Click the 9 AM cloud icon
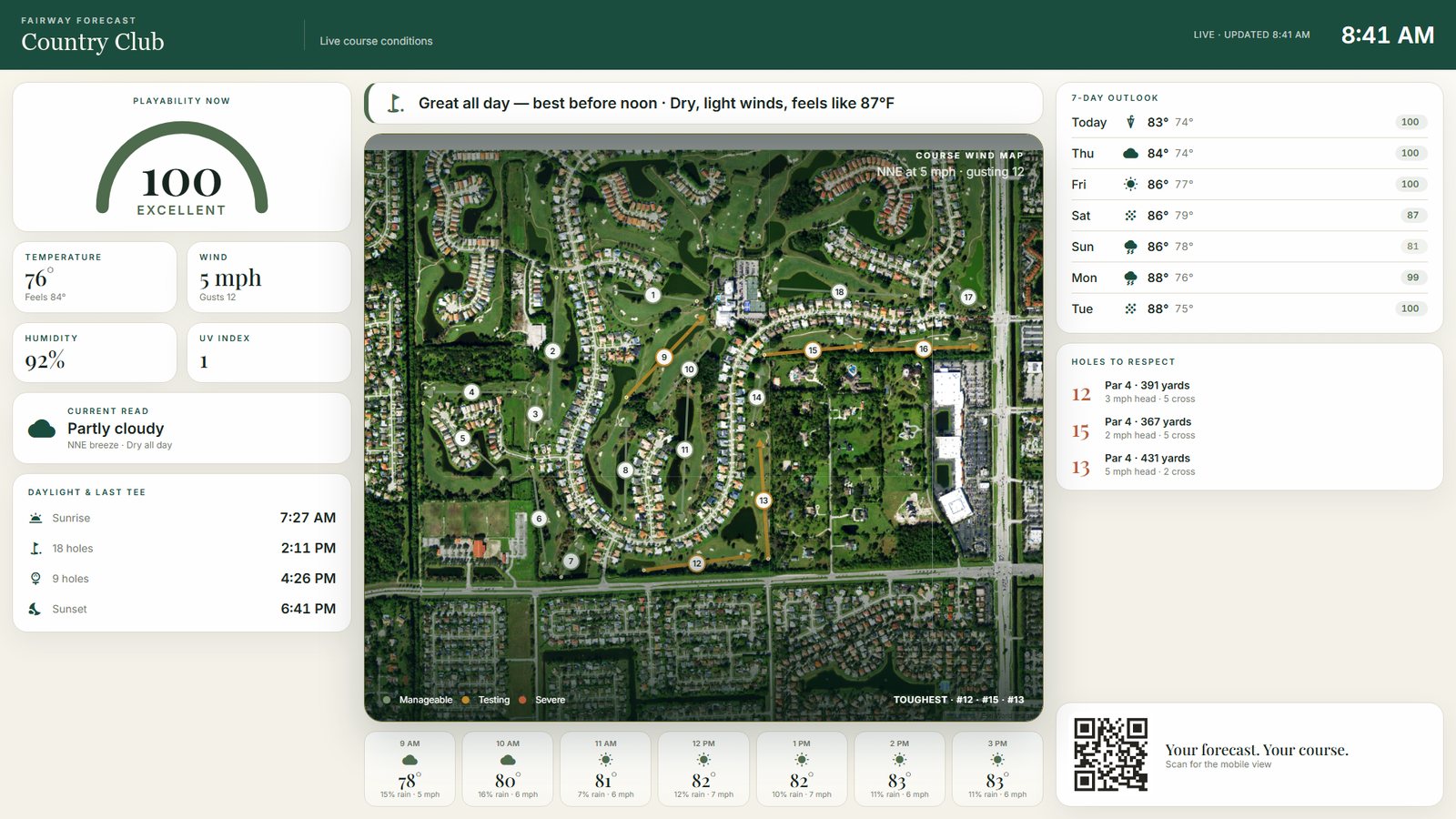The height and width of the screenshot is (819, 1456). click(x=409, y=760)
